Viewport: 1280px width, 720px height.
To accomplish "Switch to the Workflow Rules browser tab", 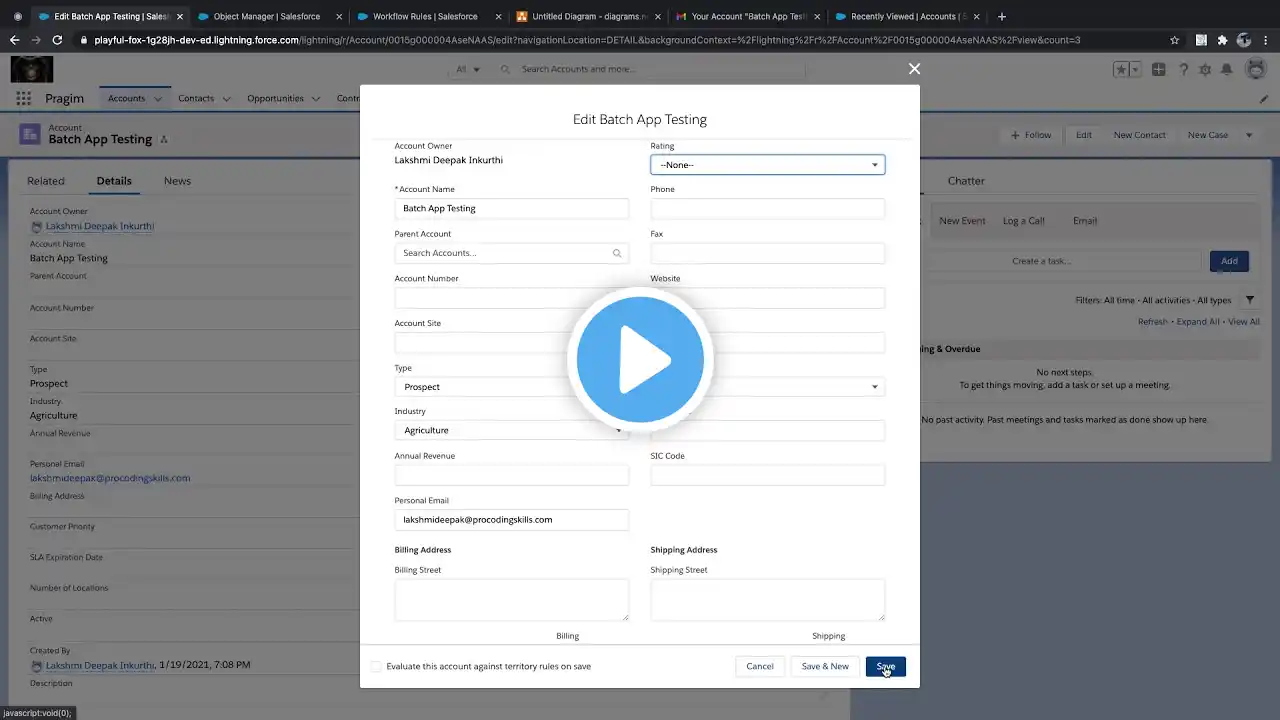I will point(425,16).
